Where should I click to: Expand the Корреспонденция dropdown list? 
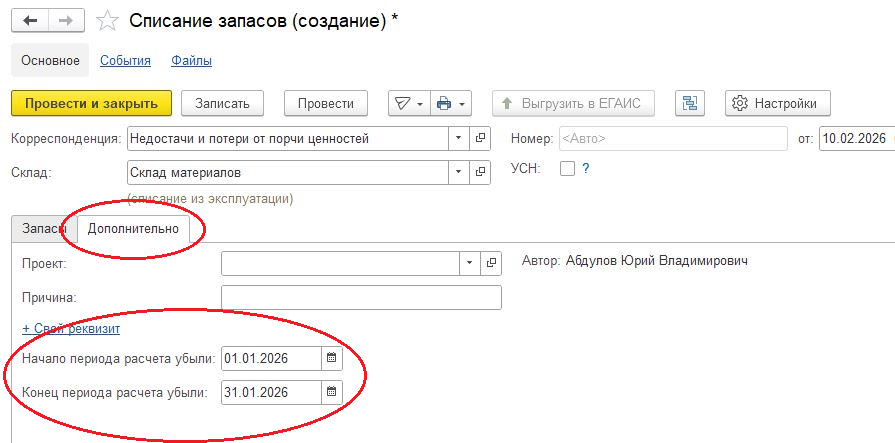click(x=459, y=139)
